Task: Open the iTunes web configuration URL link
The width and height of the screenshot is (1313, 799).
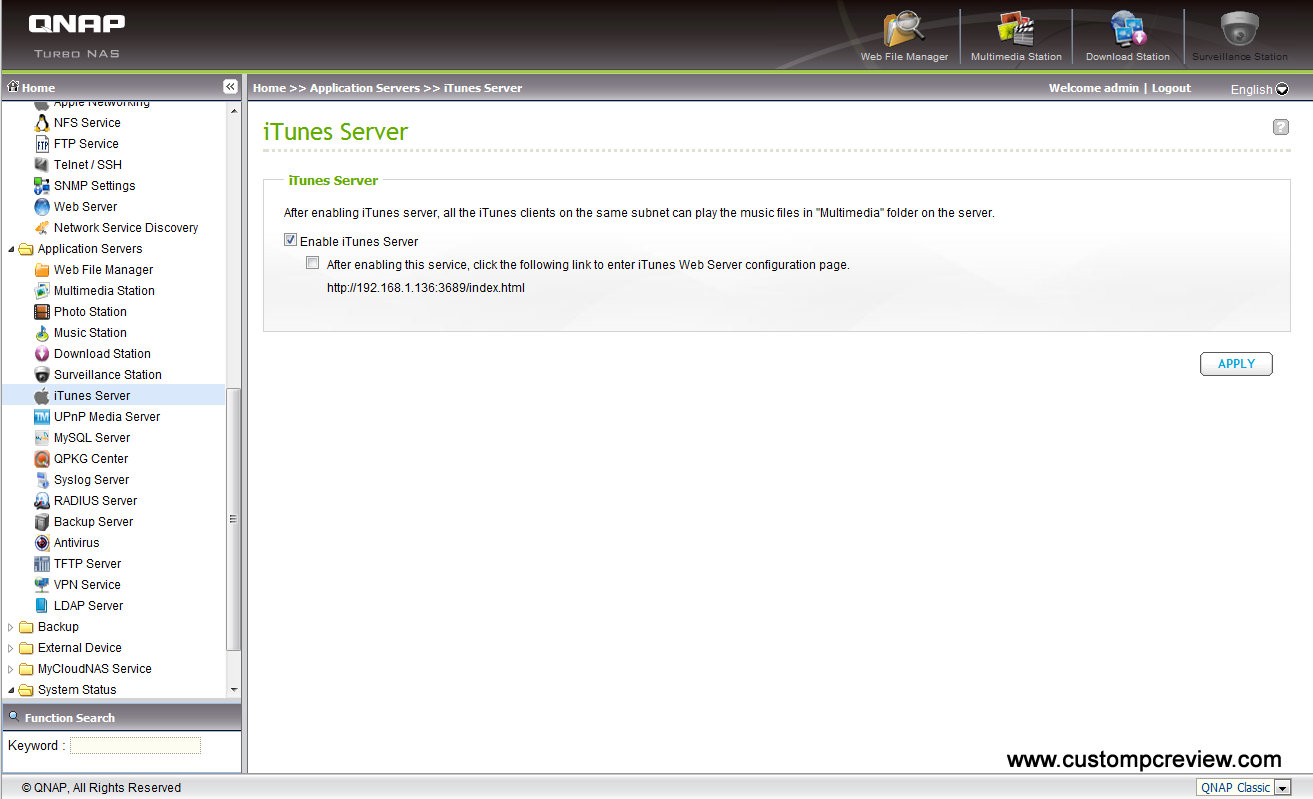Action: (426, 288)
